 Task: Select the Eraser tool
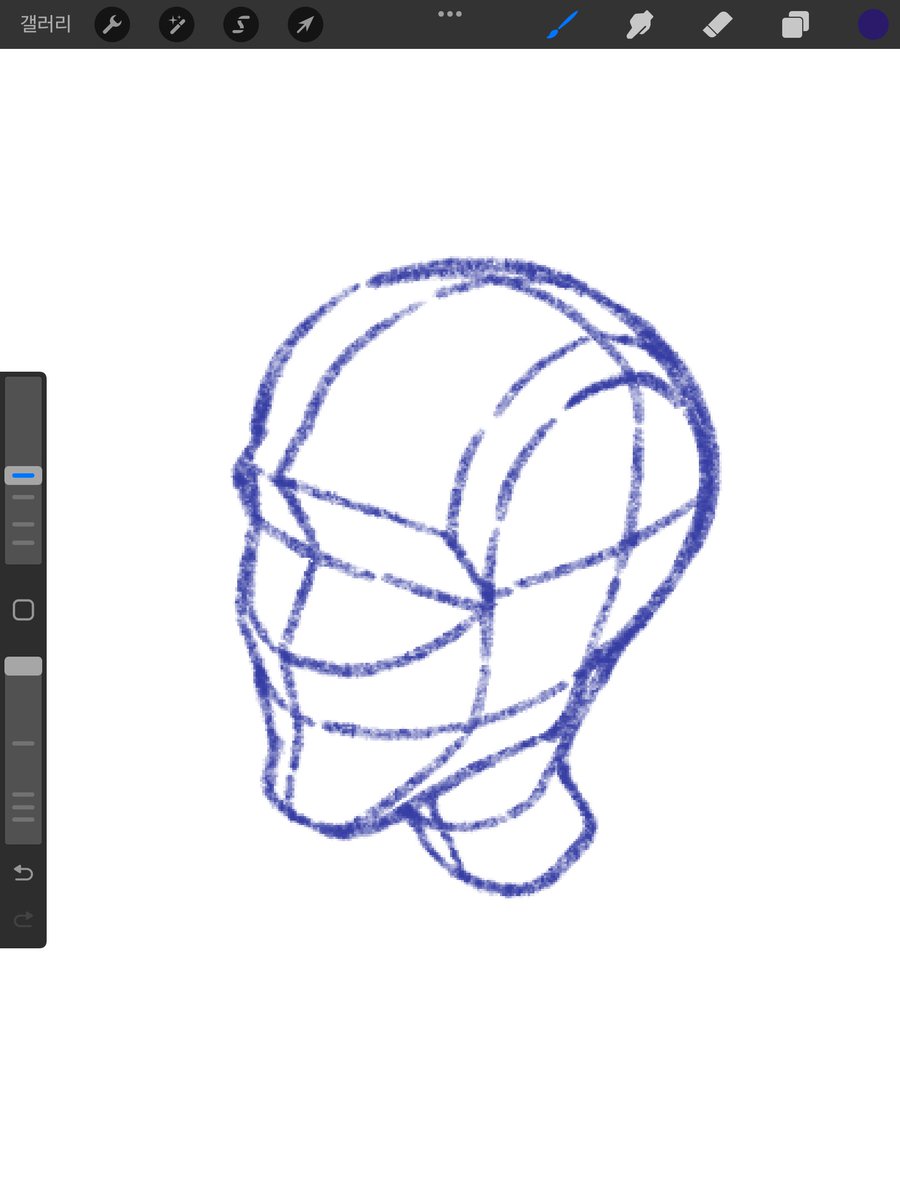point(718,24)
